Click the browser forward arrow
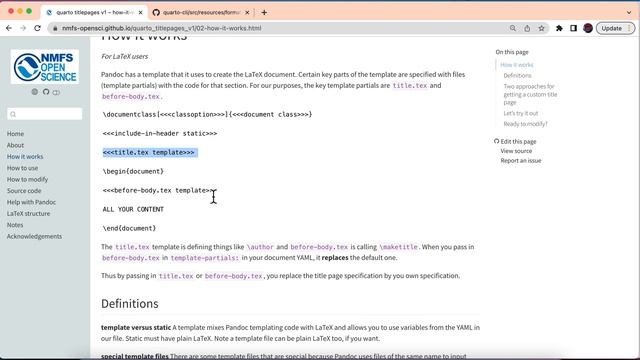640x360 pixels. coord(23,28)
